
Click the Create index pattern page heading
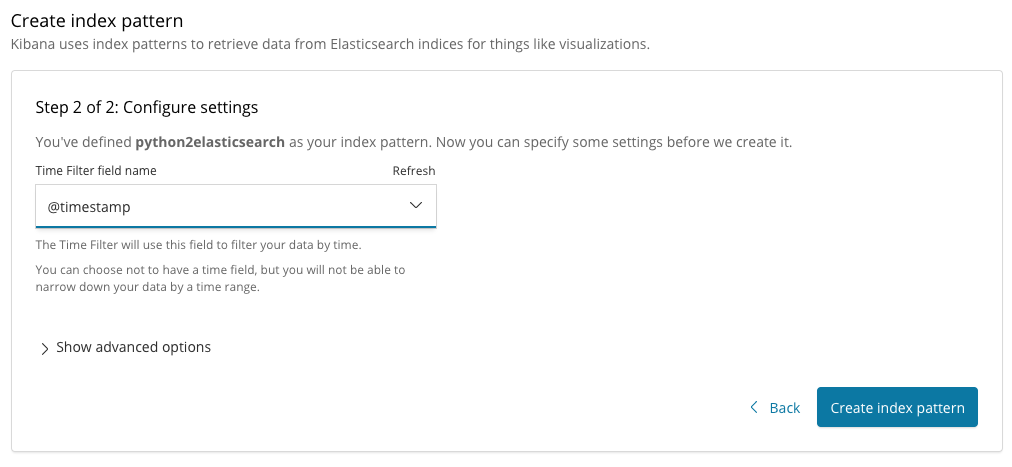[x=97, y=21]
